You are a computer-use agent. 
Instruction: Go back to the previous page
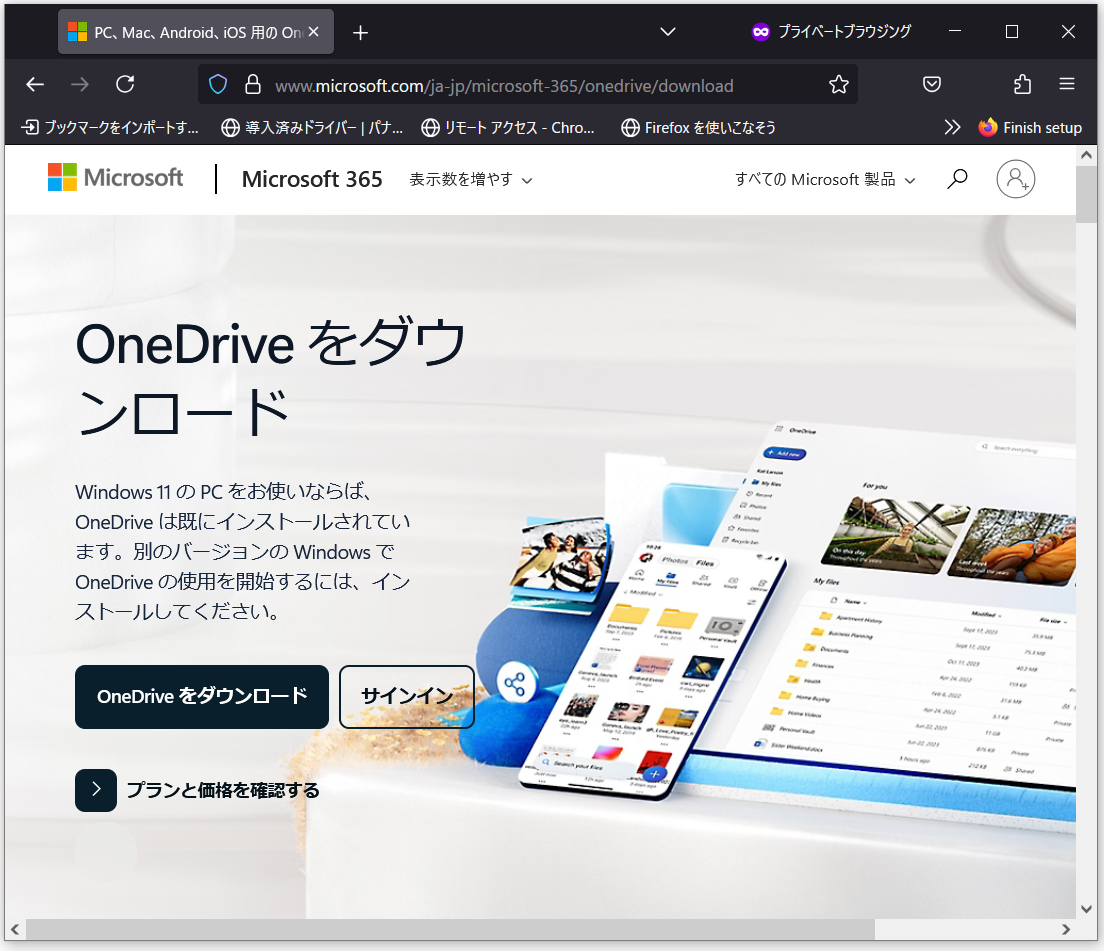coord(35,85)
